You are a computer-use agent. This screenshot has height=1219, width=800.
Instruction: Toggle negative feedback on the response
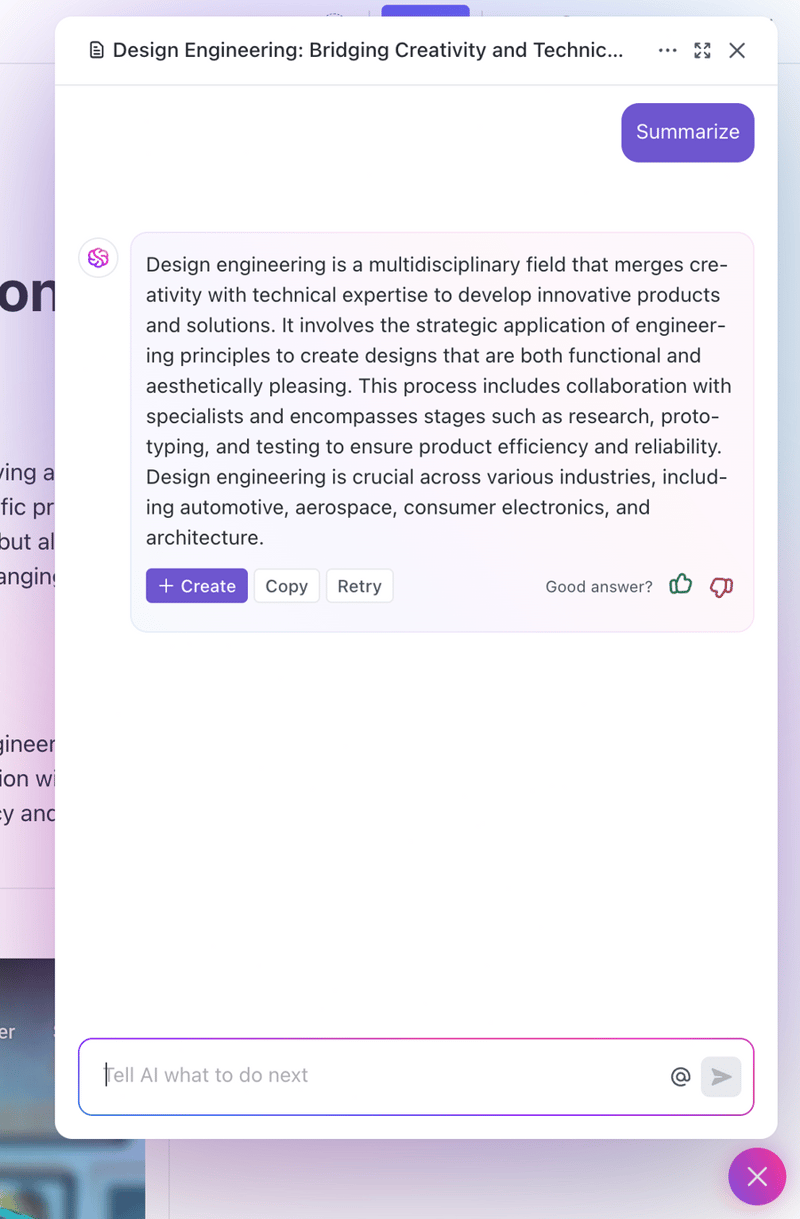pyautogui.click(x=722, y=588)
